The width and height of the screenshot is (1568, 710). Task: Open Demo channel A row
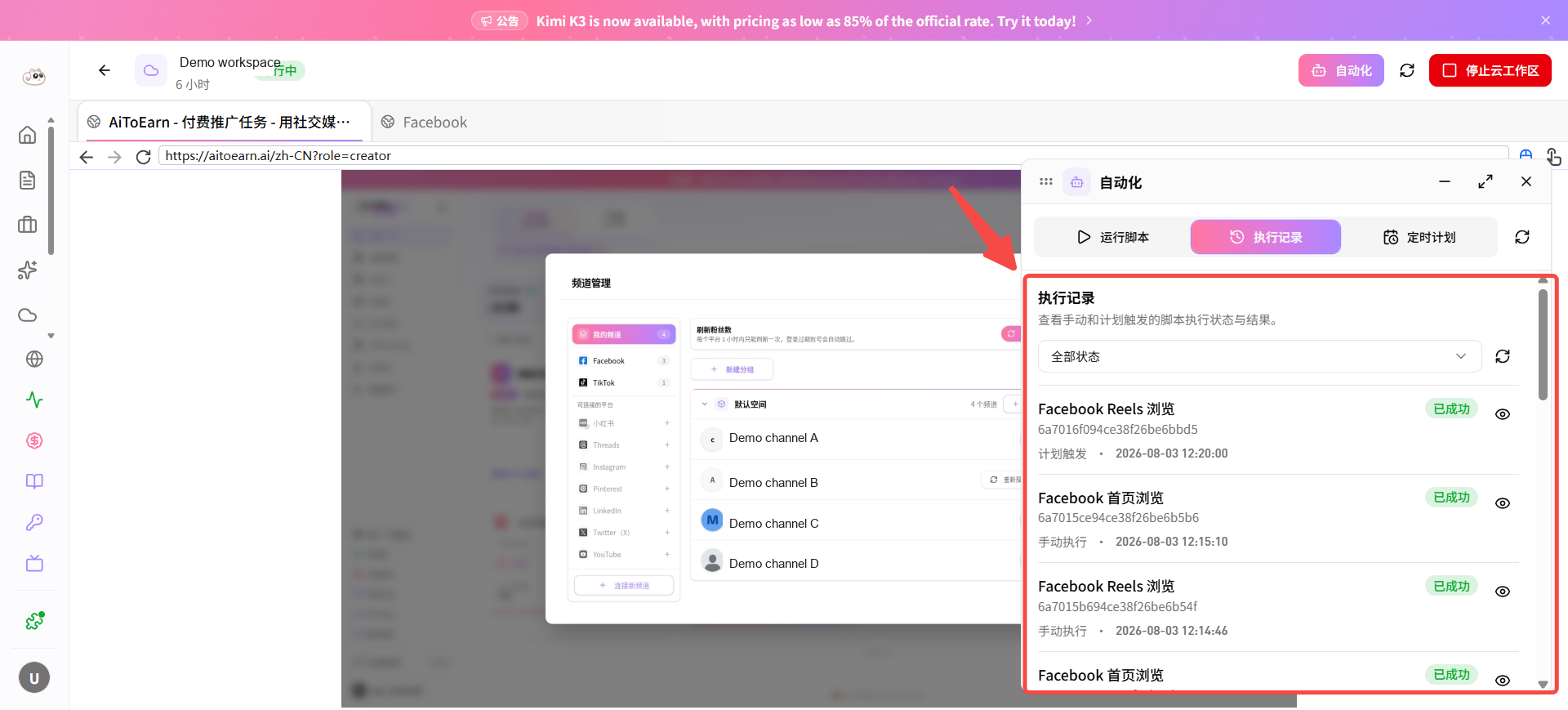(857, 439)
